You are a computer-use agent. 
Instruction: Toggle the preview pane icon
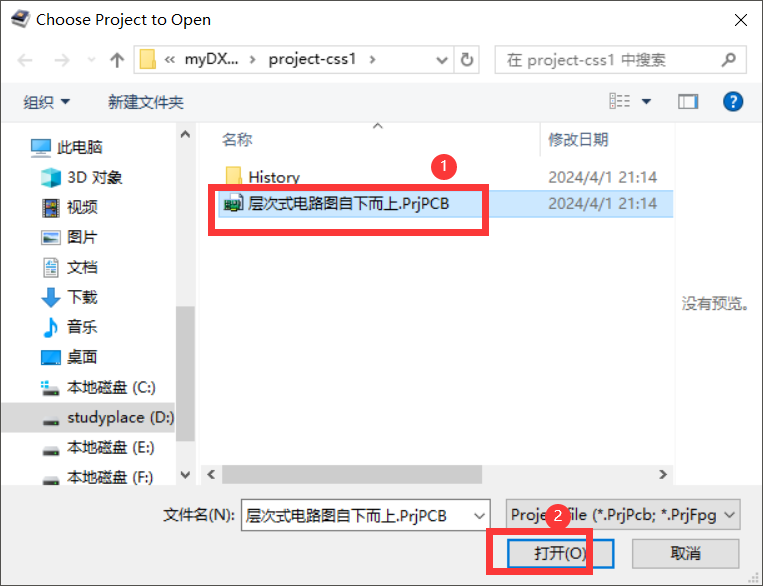688,102
